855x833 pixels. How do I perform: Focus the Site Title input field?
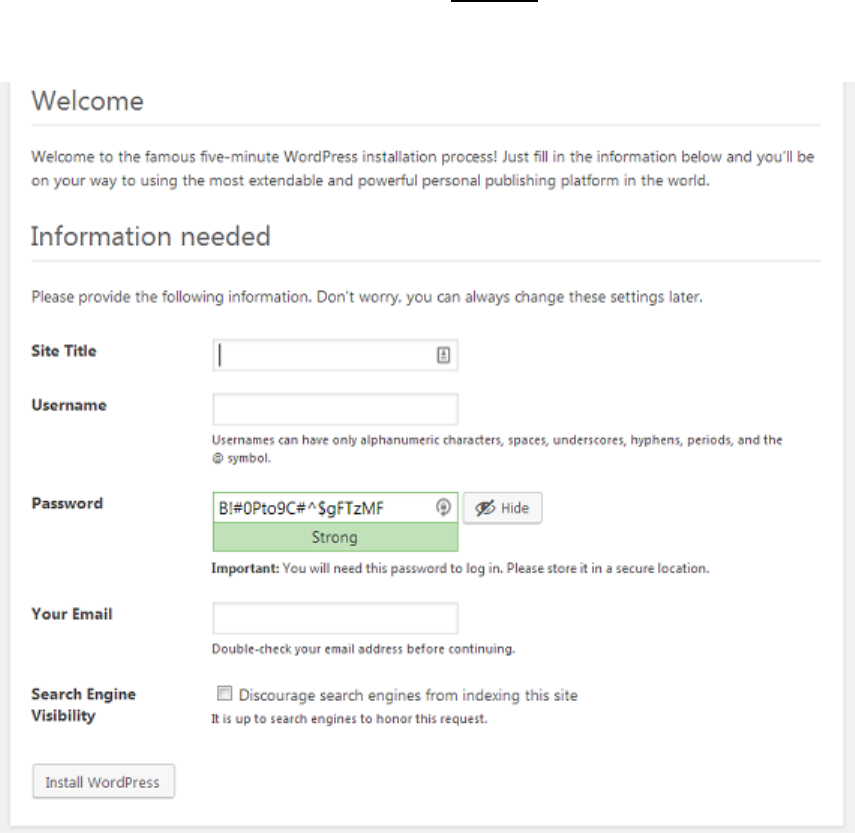[335, 355]
